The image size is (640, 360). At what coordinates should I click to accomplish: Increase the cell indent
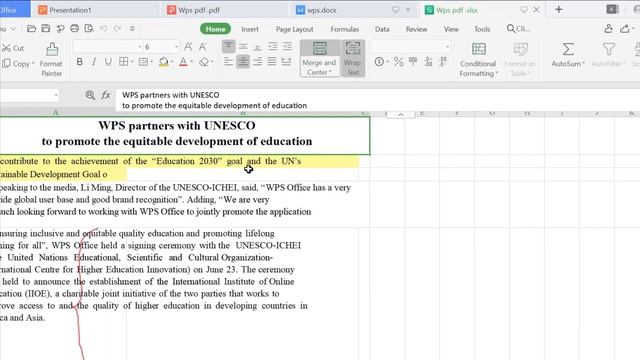287,47
